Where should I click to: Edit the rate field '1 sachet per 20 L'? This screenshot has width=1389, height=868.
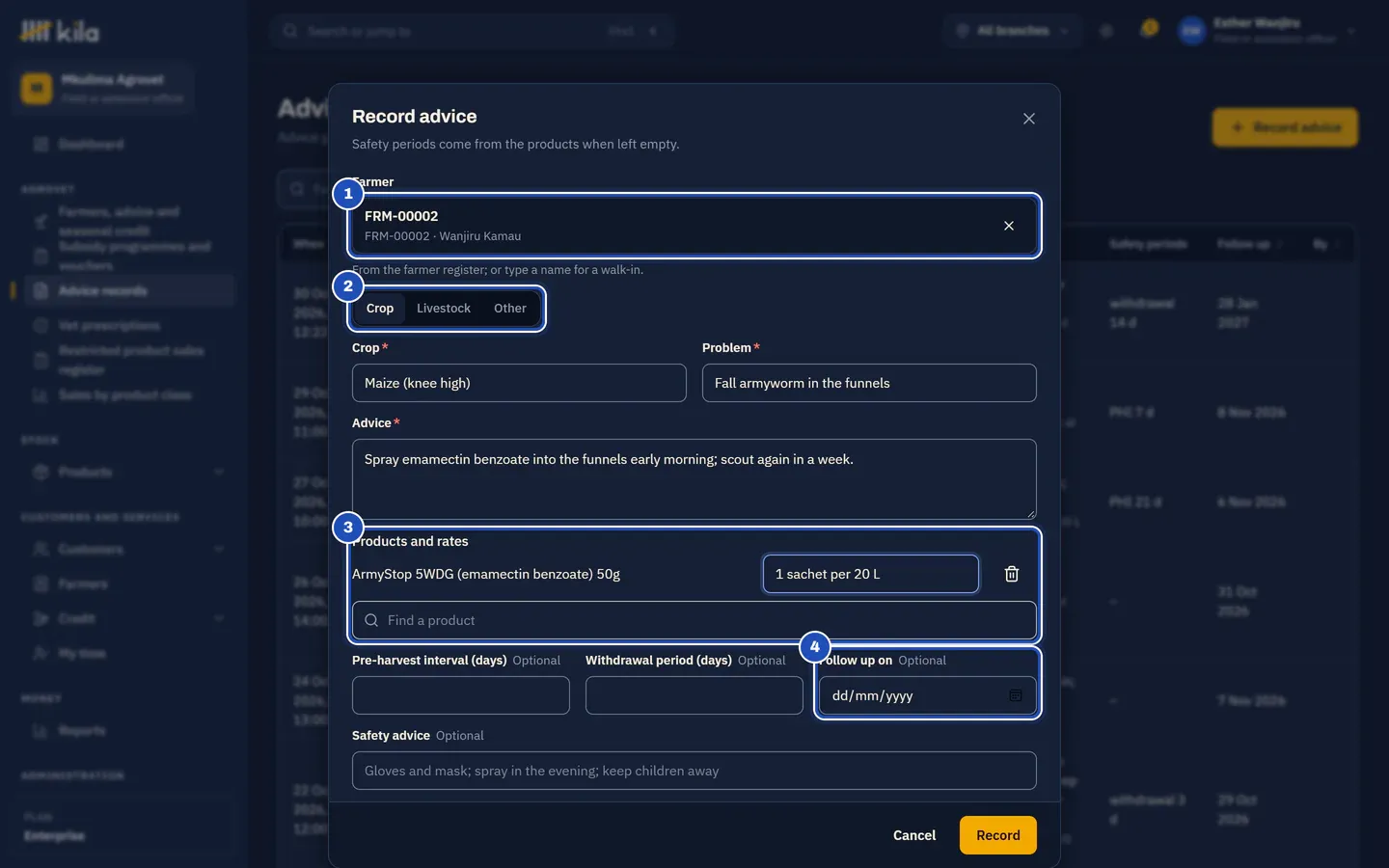[x=871, y=574]
